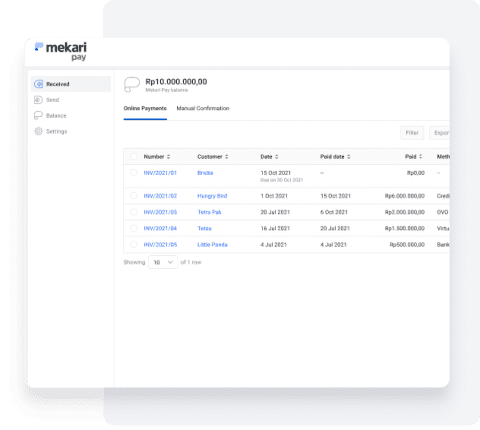Switch to Manual Confirmation tab
The image size is (480, 430).
click(x=203, y=108)
